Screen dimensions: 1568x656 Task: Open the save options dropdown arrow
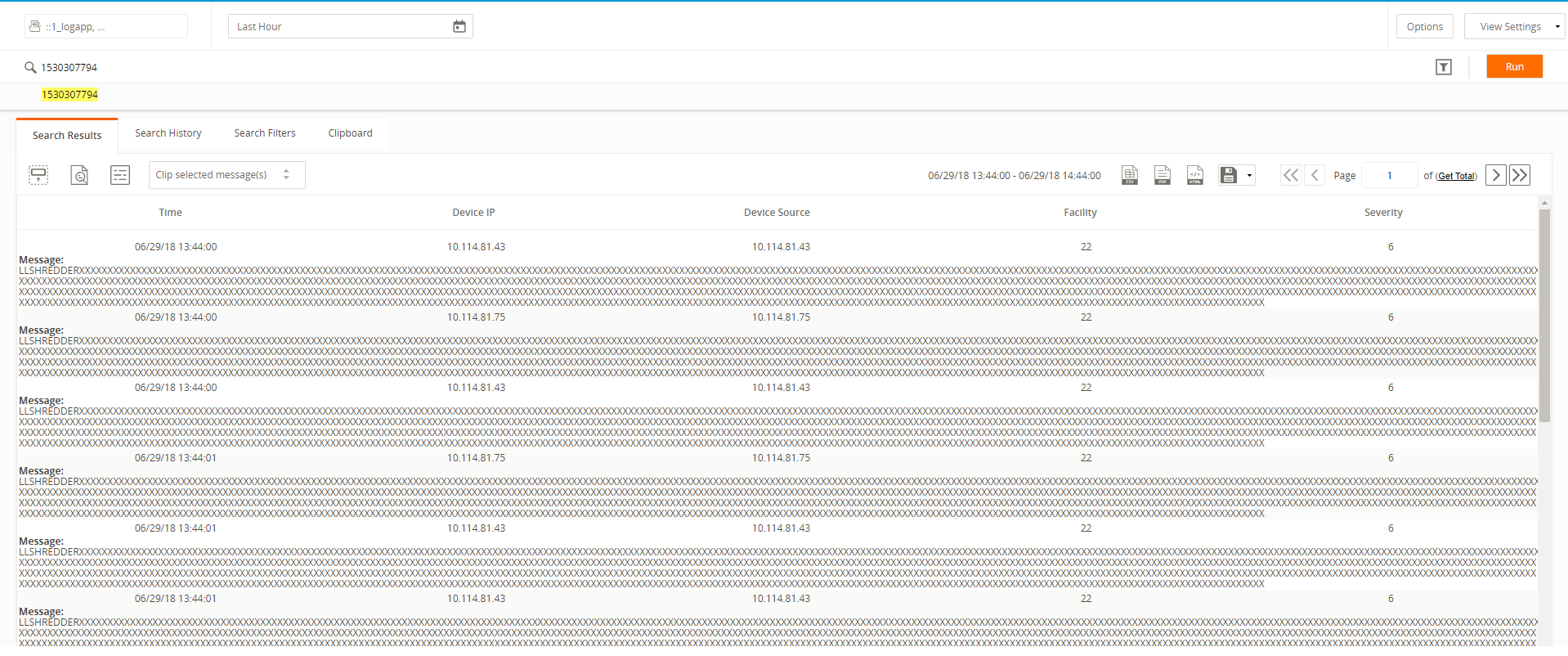1249,175
